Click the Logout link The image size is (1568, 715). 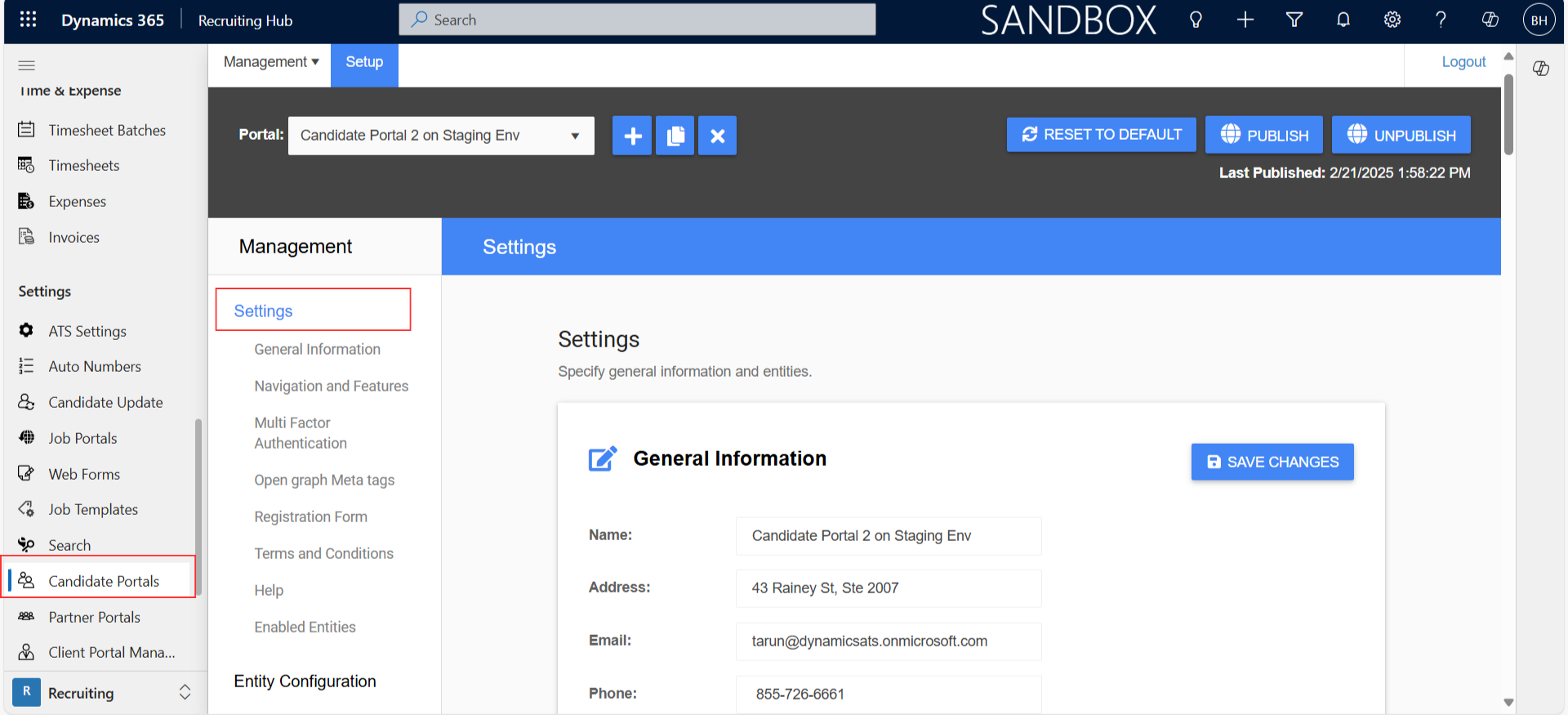(x=1463, y=62)
